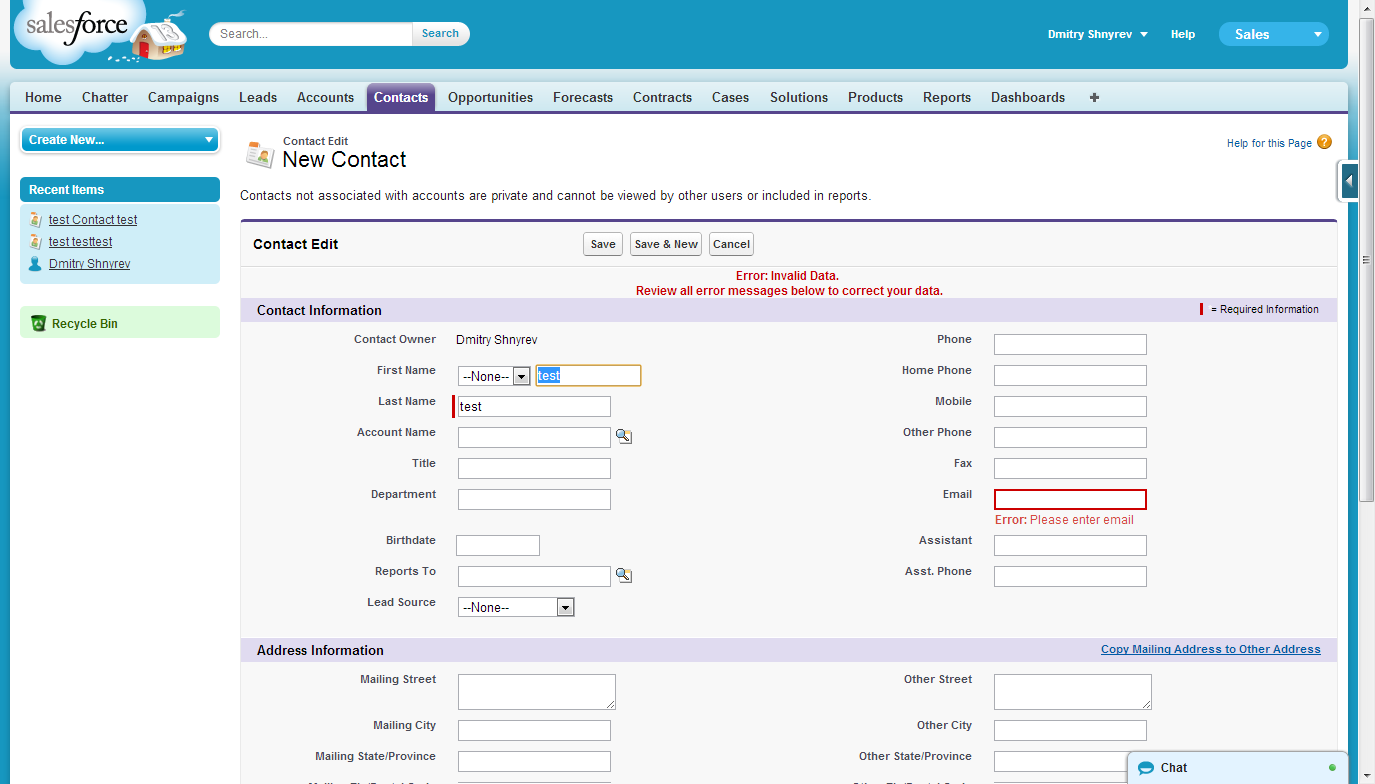Focus the global search field
Viewport: 1375px width, 784px height.
tap(311, 34)
